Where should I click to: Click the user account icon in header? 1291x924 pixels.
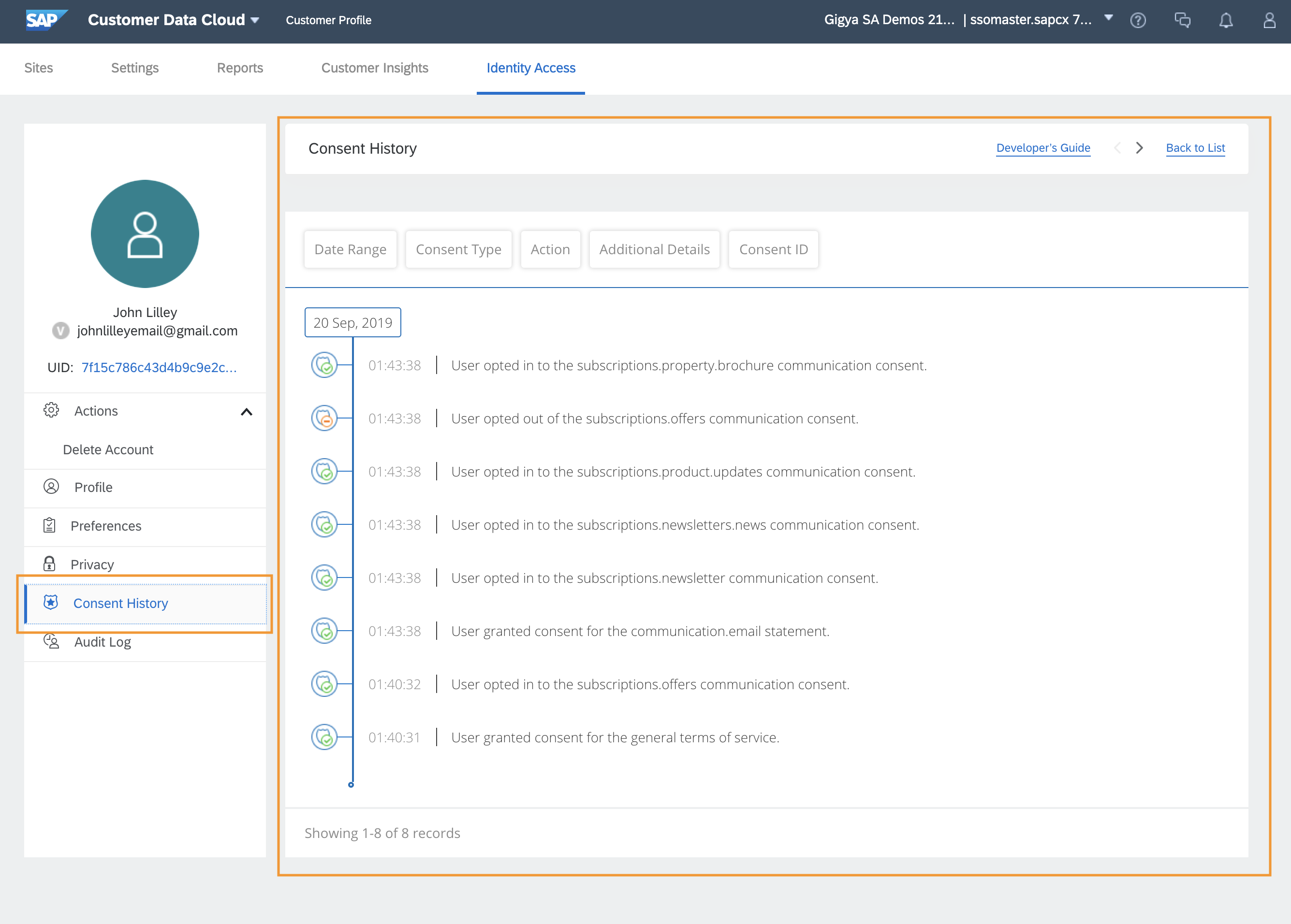1269,20
